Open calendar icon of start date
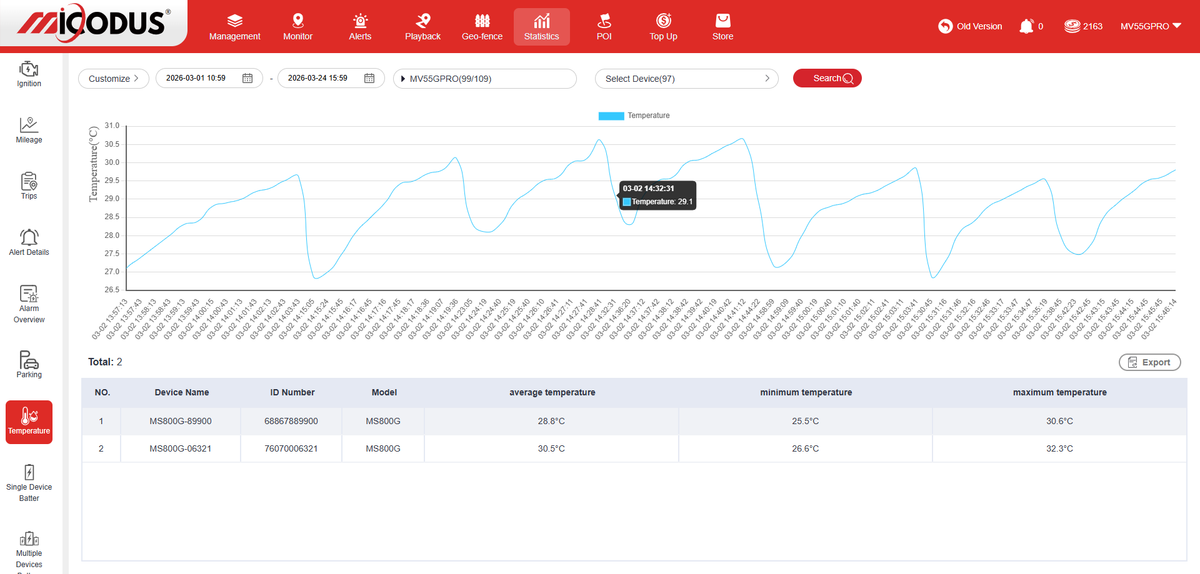The width and height of the screenshot is (1200, 574). (247, 78)
